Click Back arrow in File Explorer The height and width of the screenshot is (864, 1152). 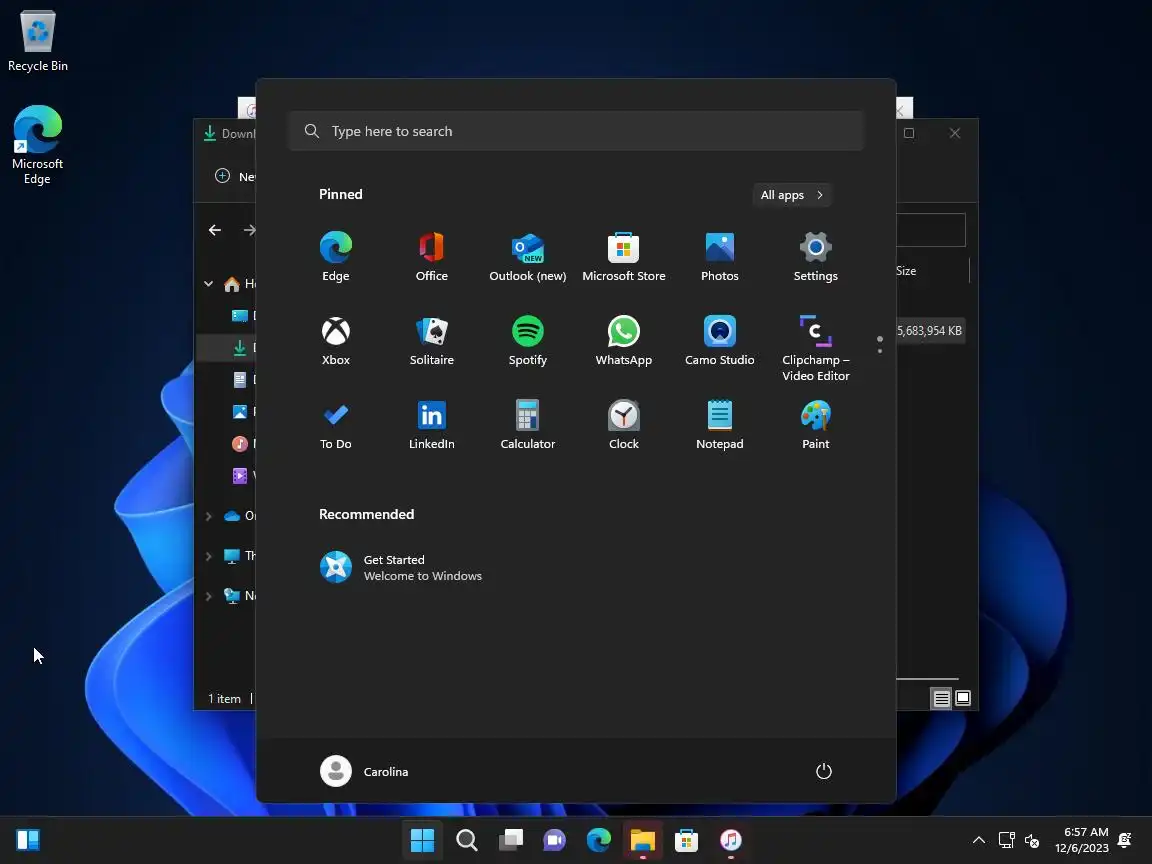[x=215, y=230]
